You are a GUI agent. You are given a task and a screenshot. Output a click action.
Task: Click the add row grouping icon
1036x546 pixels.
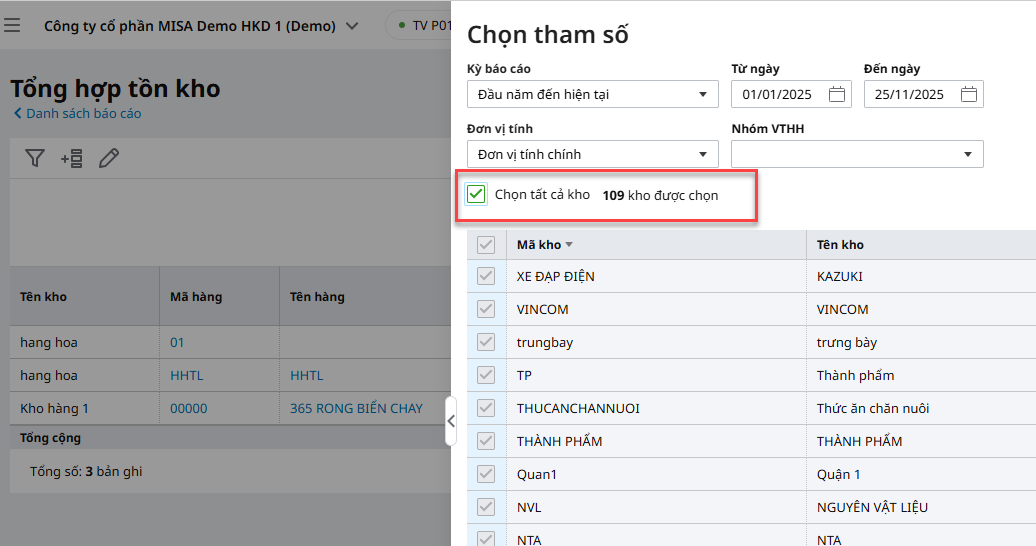(x=72, y=158)
